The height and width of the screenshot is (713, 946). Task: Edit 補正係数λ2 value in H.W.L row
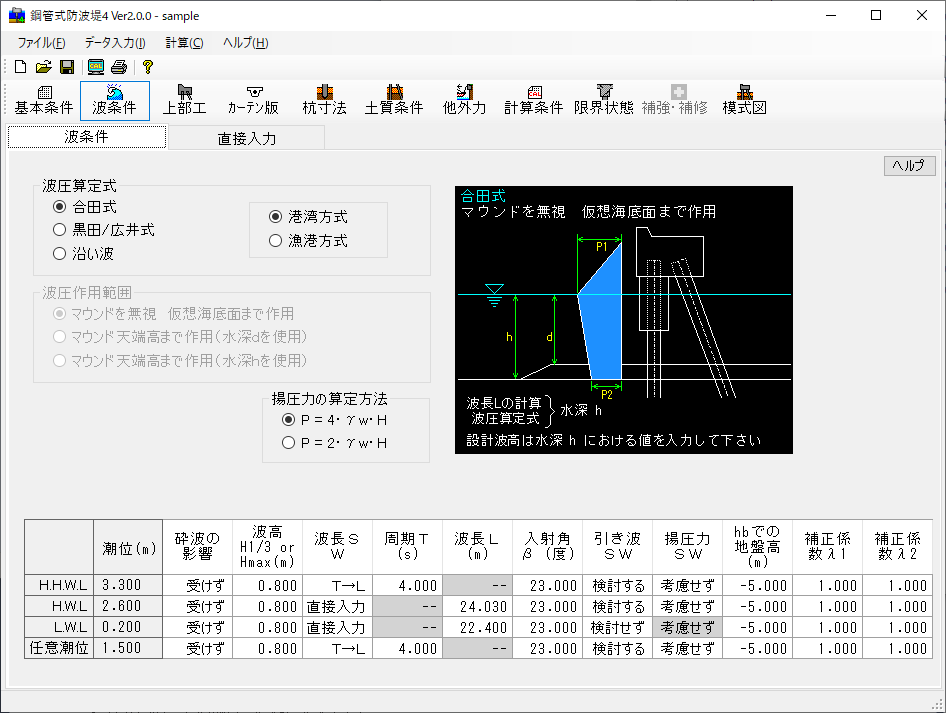[x=898, y=606]
